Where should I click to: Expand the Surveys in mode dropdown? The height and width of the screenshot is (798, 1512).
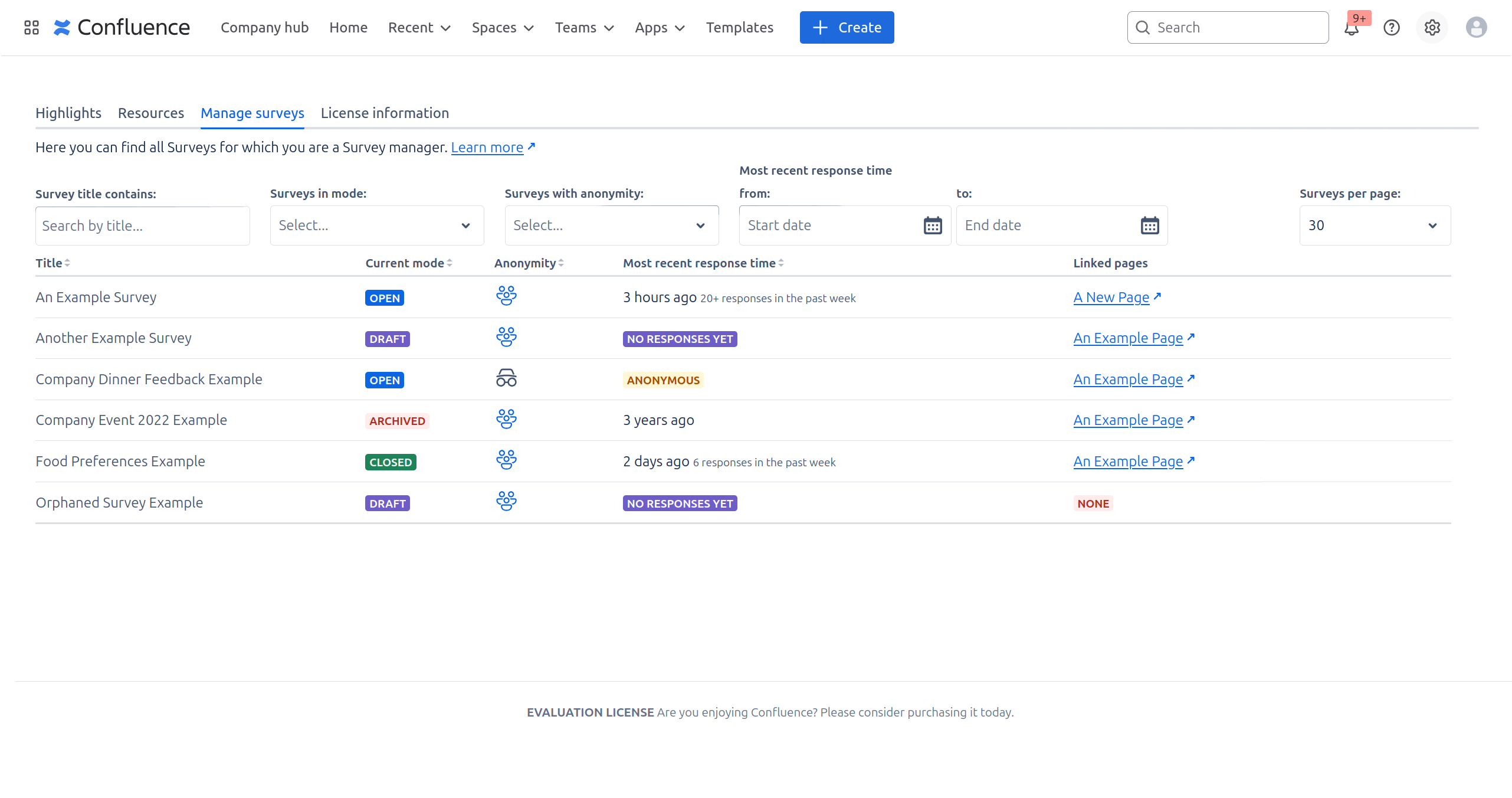(x=376, y=225)
